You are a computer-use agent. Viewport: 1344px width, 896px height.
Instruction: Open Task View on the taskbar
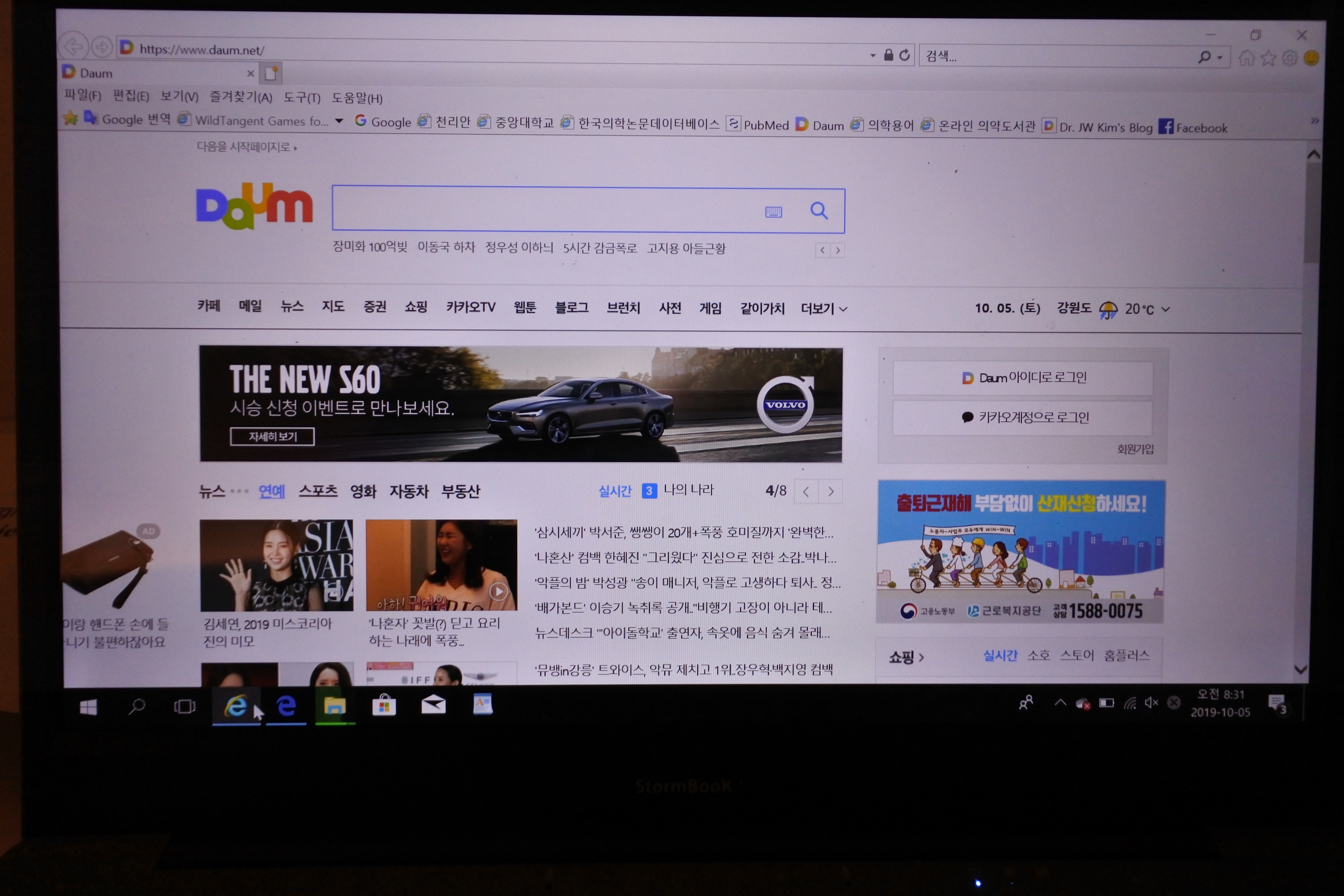coord(185,706)
